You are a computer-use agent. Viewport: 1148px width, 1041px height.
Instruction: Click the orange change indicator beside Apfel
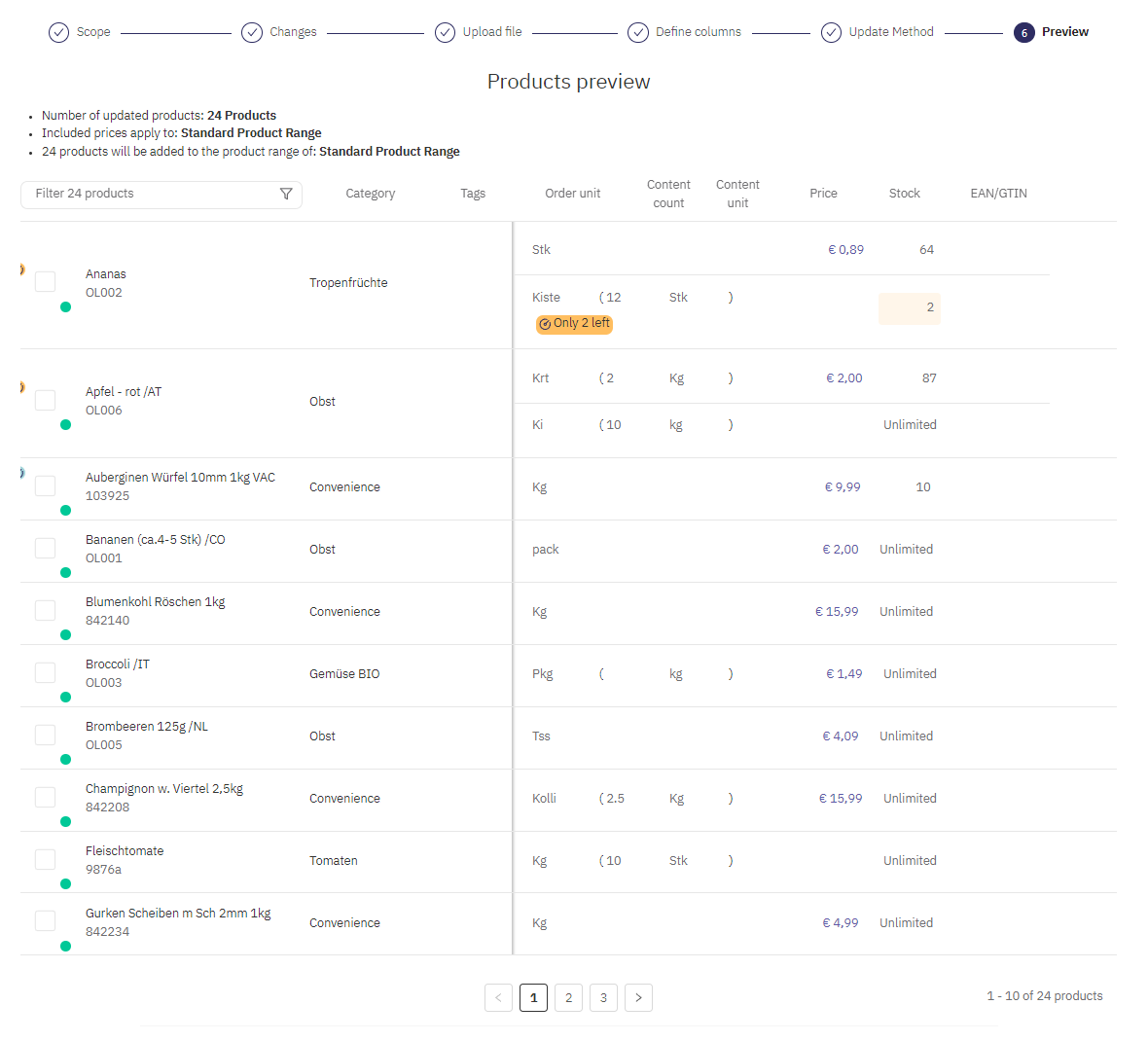(22, 387)
